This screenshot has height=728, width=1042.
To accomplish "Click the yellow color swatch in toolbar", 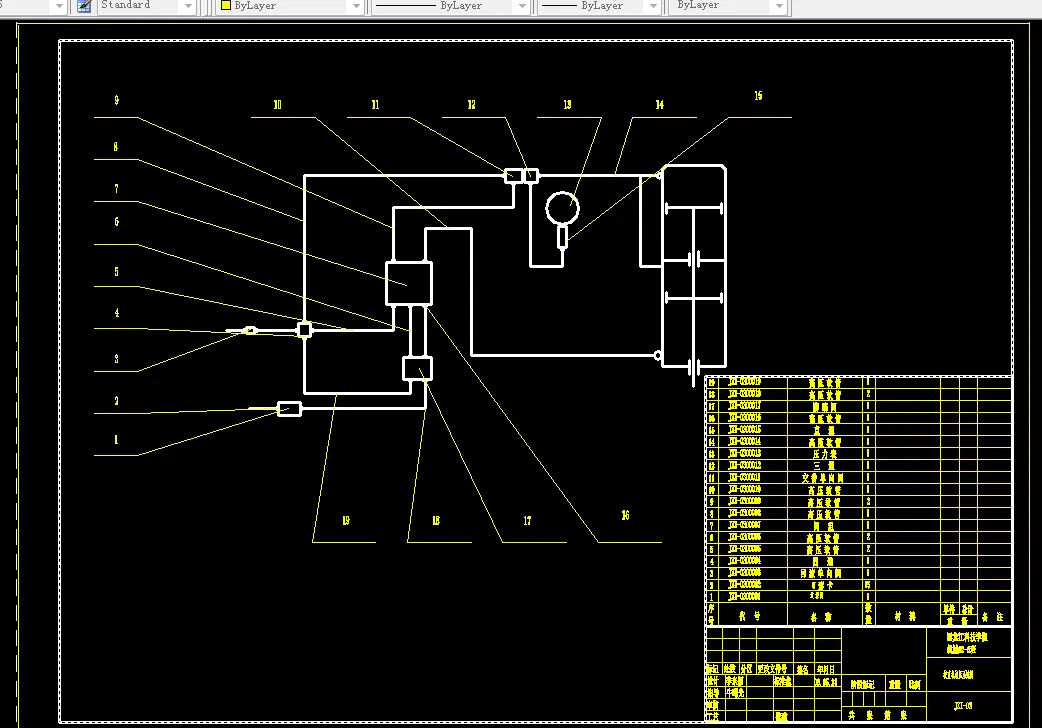I will coord(226,5).
